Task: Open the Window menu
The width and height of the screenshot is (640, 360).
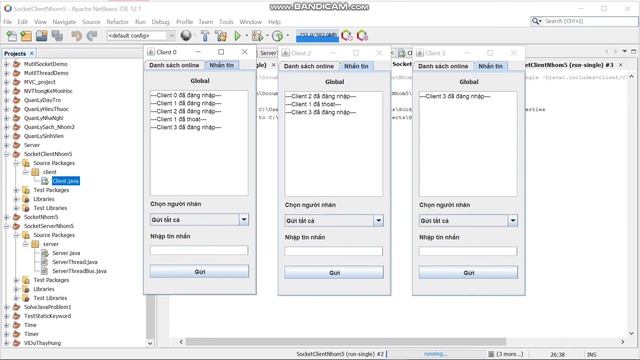Action: [250, 22]
